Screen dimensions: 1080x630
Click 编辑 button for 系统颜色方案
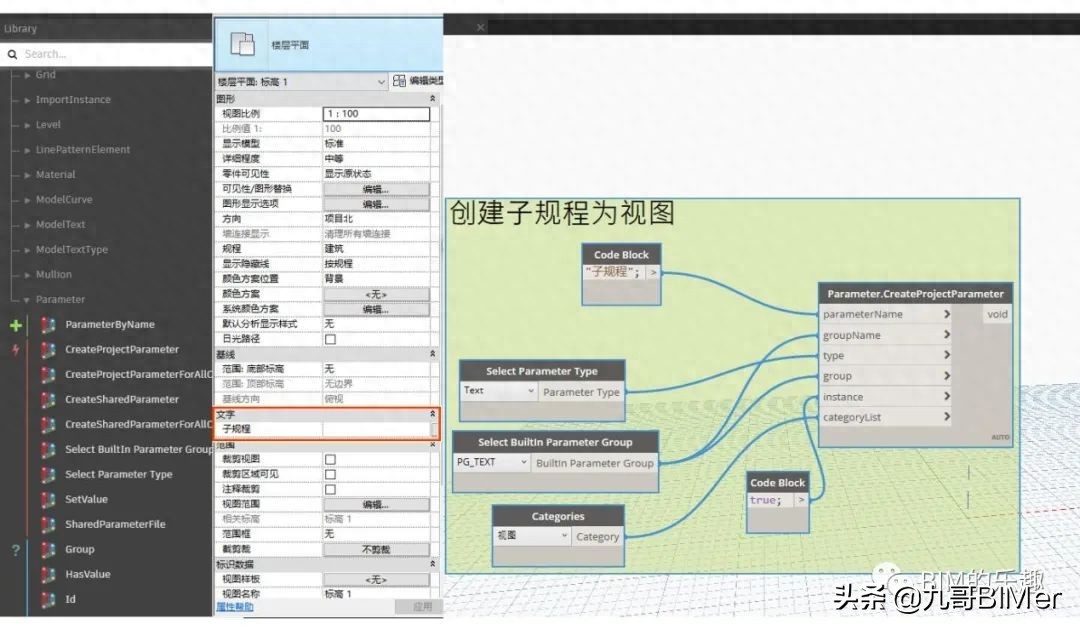click(x=376, y=309)
